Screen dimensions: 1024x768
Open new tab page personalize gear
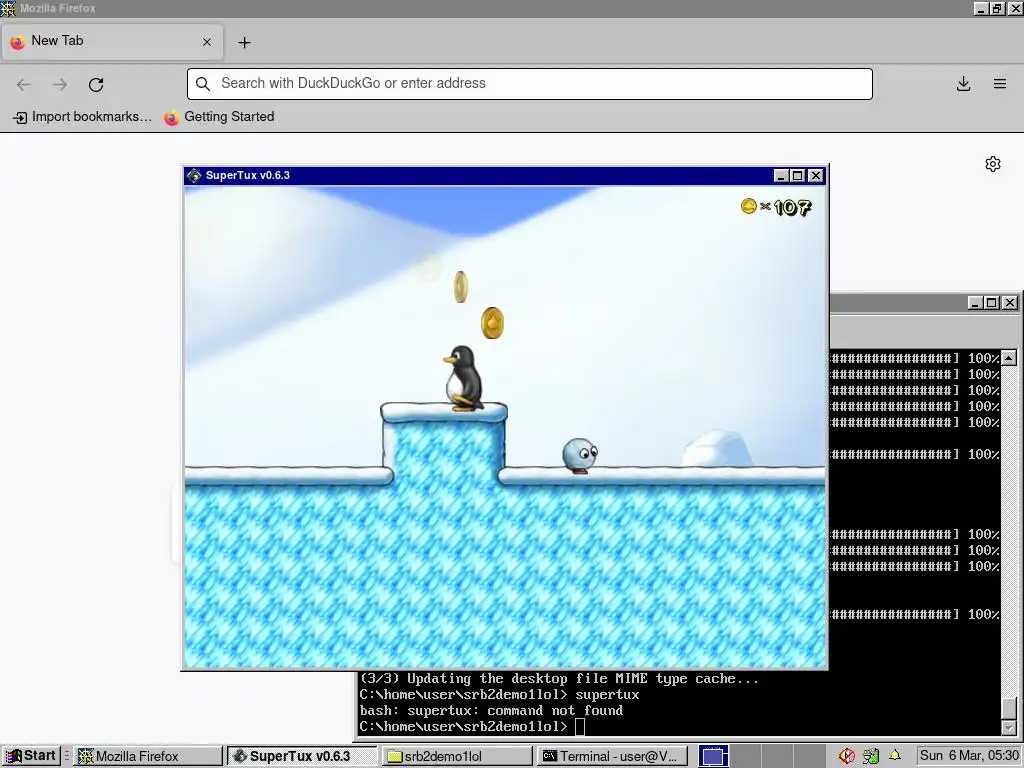click(x=993, y=164)
